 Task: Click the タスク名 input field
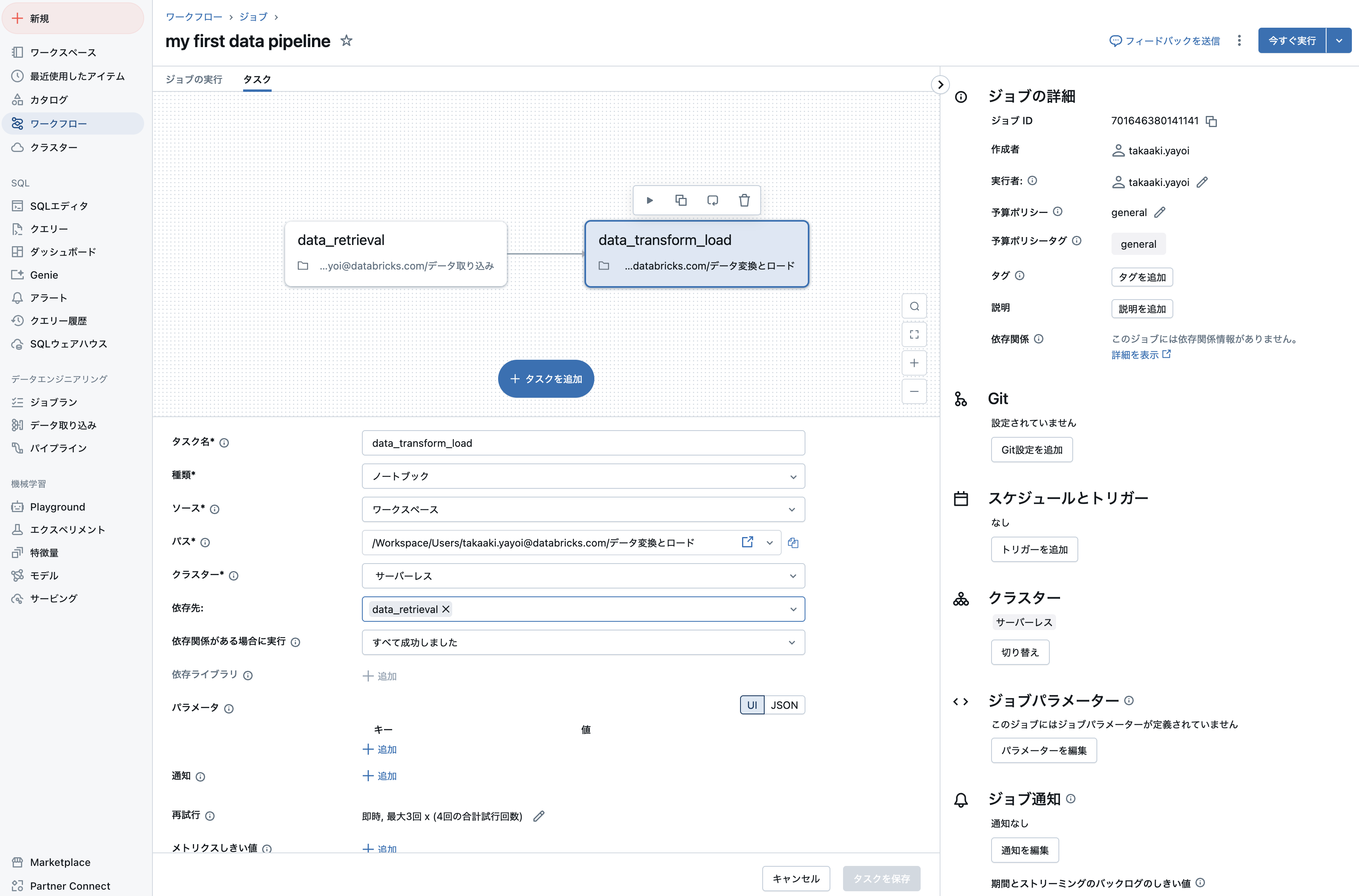582,443
